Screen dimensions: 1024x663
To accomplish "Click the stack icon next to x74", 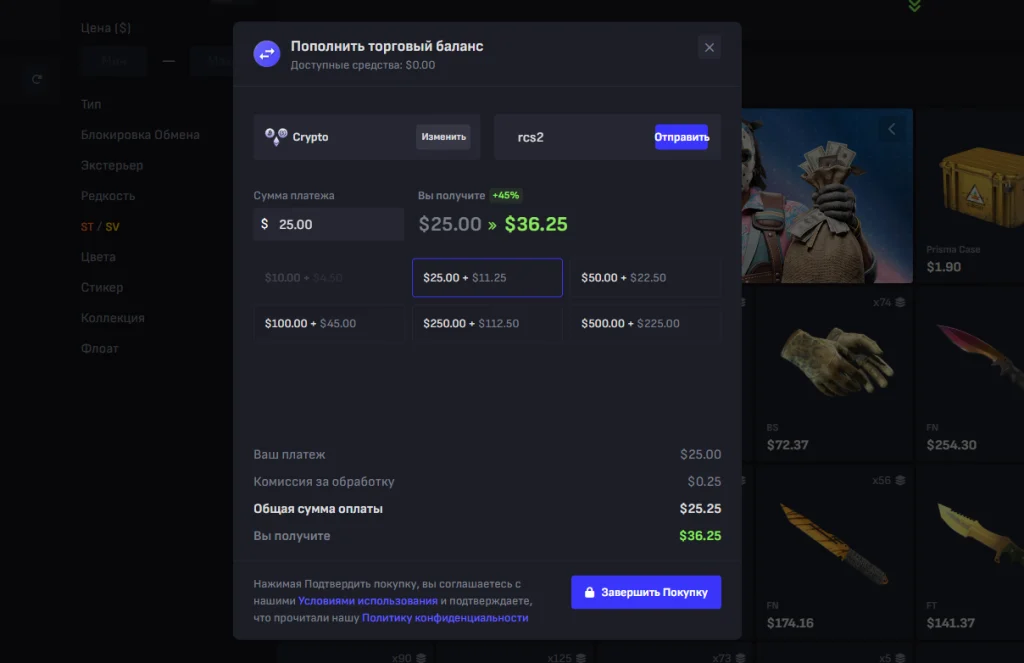I will pos(901,302).
